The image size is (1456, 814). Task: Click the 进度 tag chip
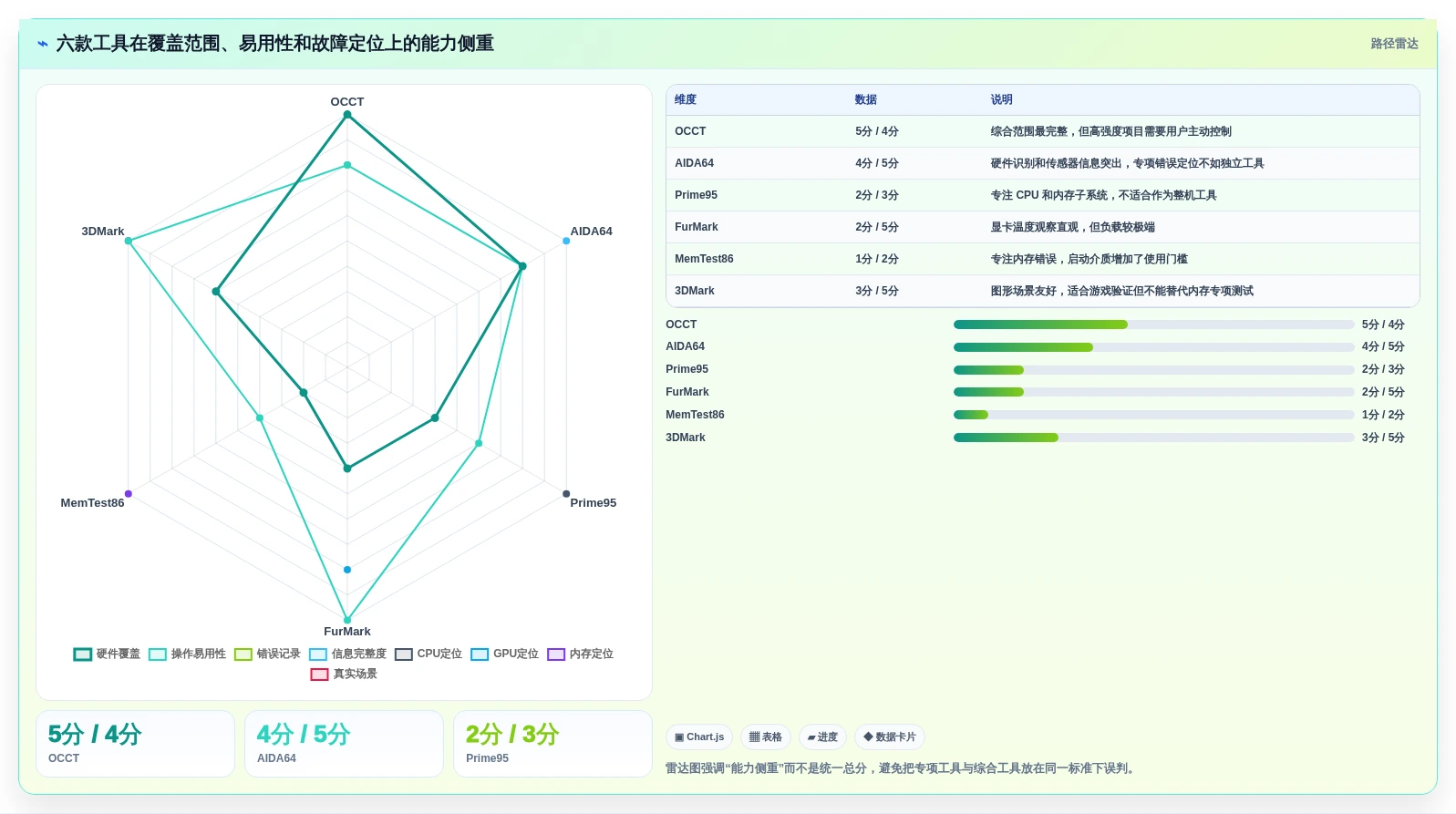(822, 737)
